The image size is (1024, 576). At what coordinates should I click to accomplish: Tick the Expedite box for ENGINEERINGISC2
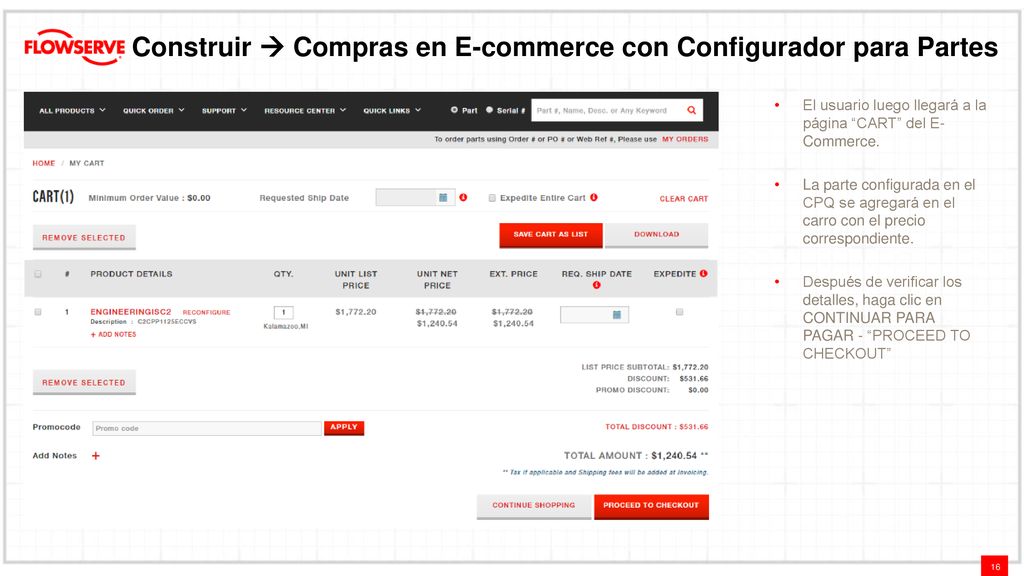pos(679,312)
